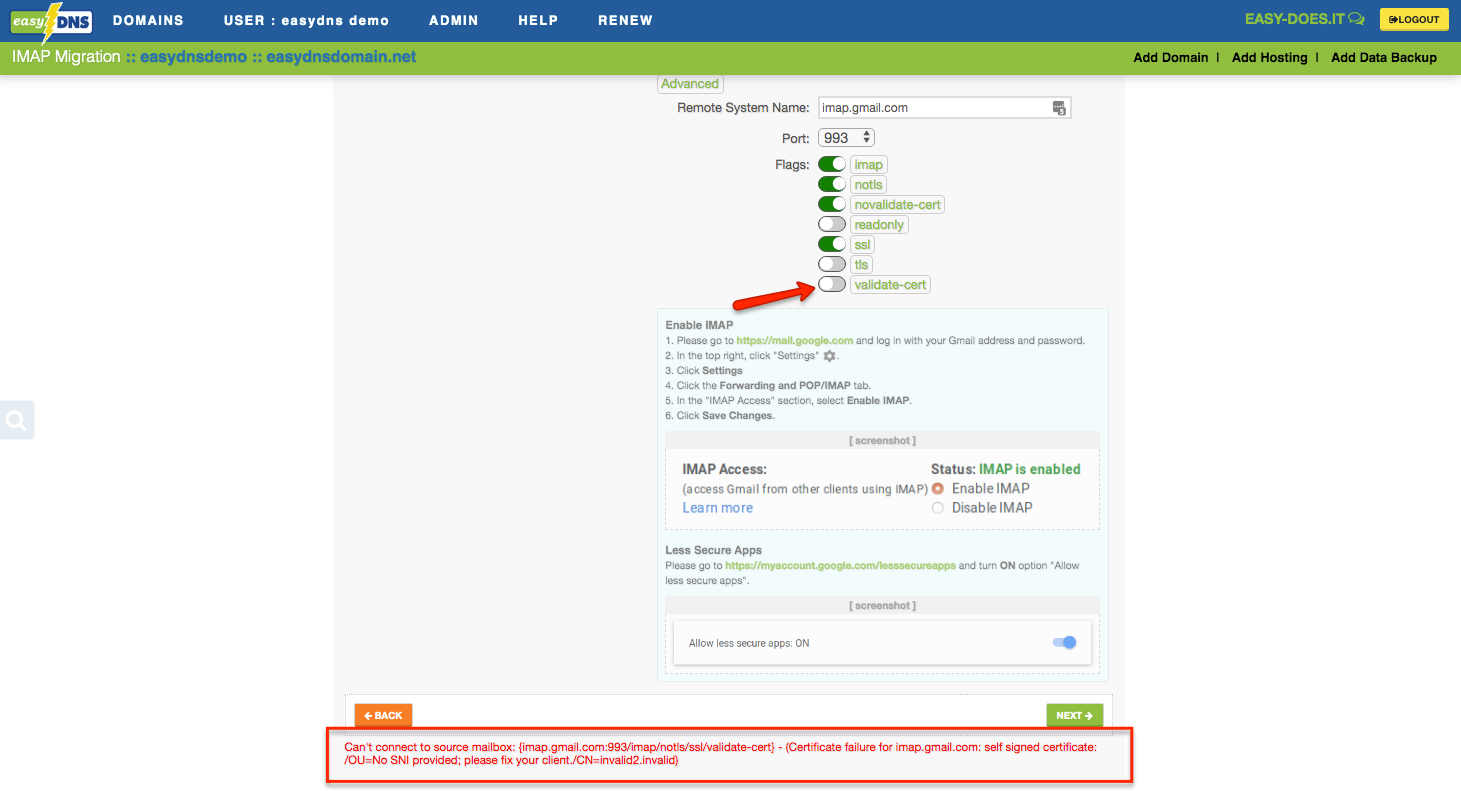Open the DOMAINS menu
The image size is (1461, 791).
(x=148, y=20)
